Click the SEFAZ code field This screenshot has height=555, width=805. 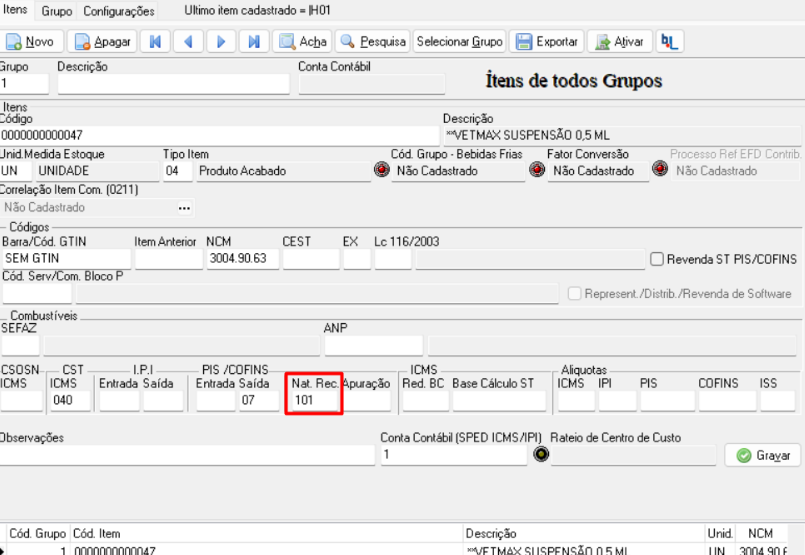[x=21, y=346]
